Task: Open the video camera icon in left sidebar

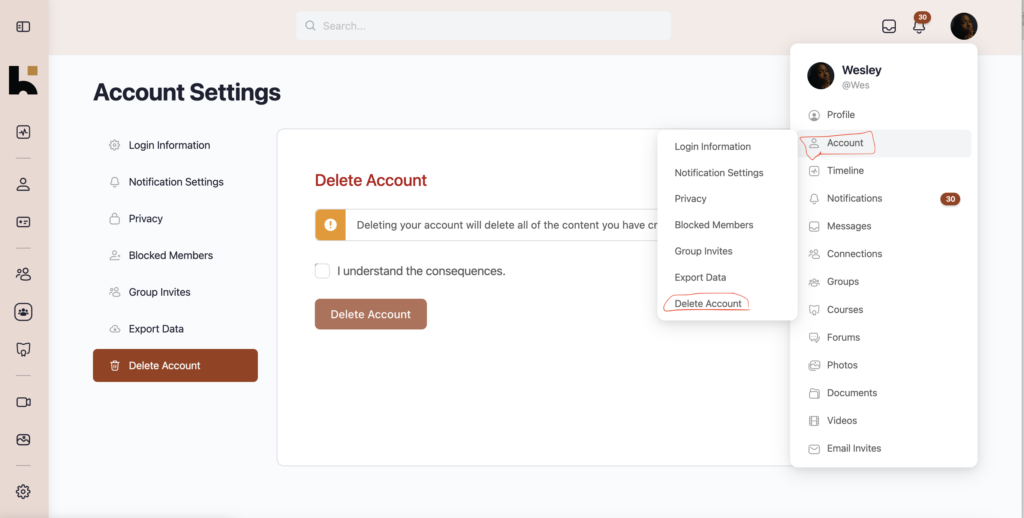Action: tap(23, 402)
